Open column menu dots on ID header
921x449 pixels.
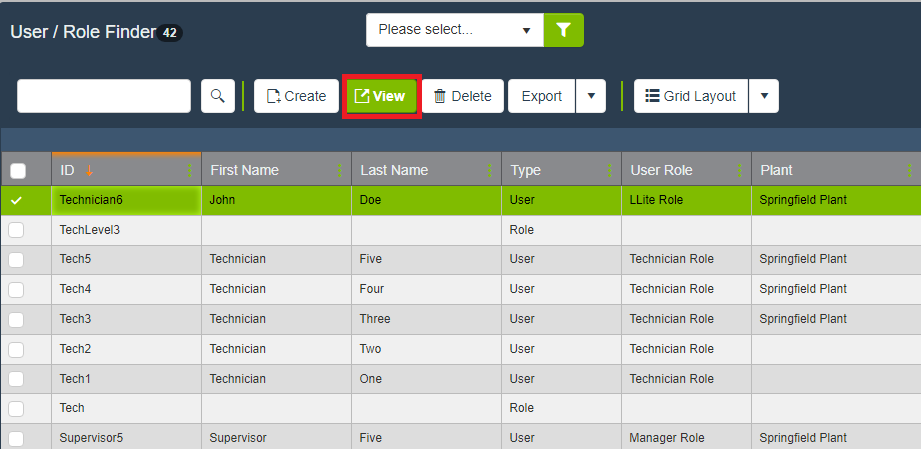tap(190, 170)
